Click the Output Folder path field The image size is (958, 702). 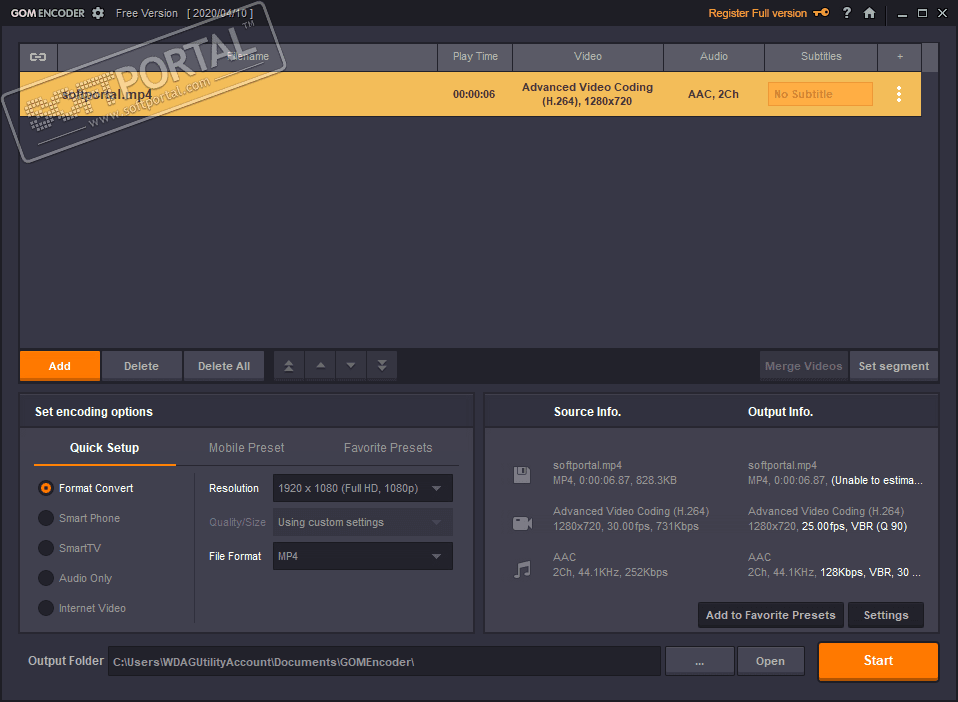384,662
